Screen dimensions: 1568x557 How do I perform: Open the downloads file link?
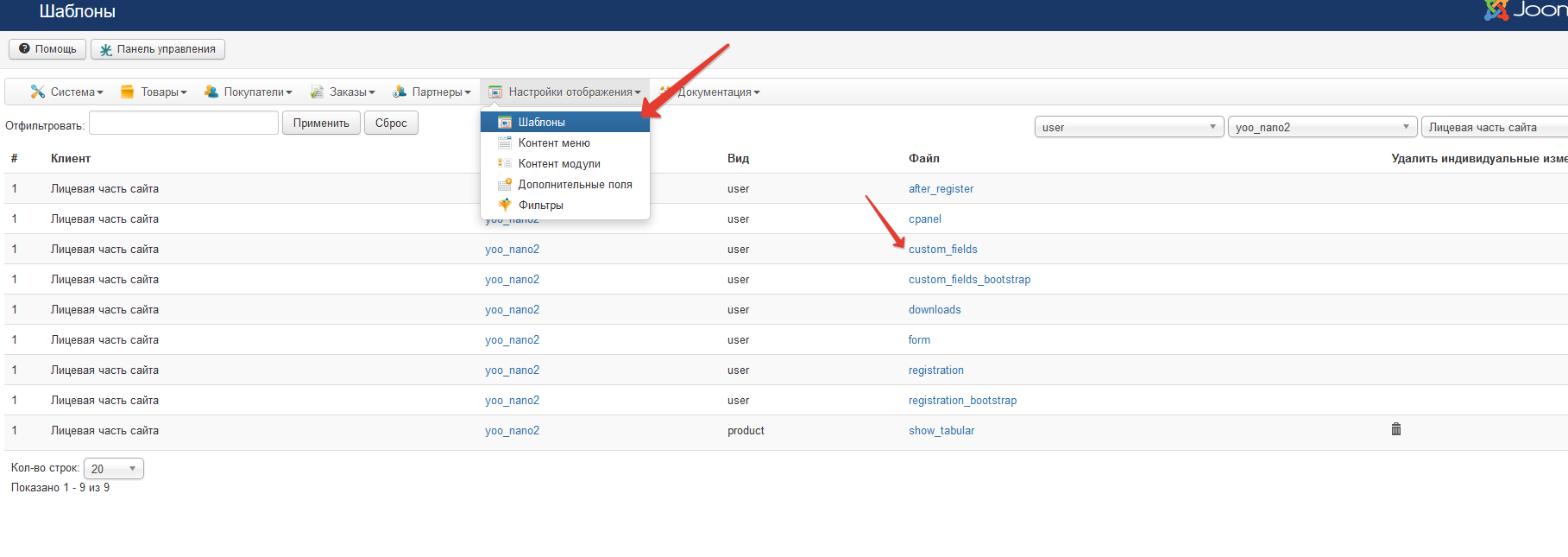coord(935,309)
